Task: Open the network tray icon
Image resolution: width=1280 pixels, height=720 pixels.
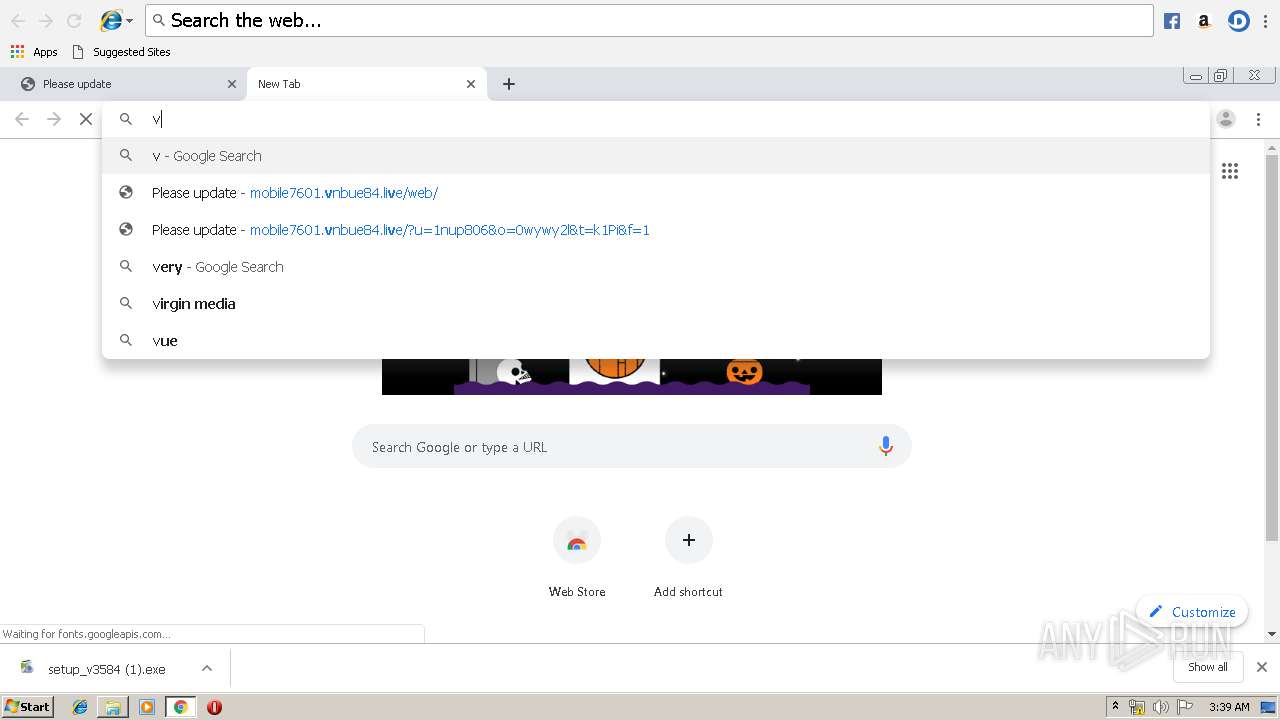Action: point(1137,707)
